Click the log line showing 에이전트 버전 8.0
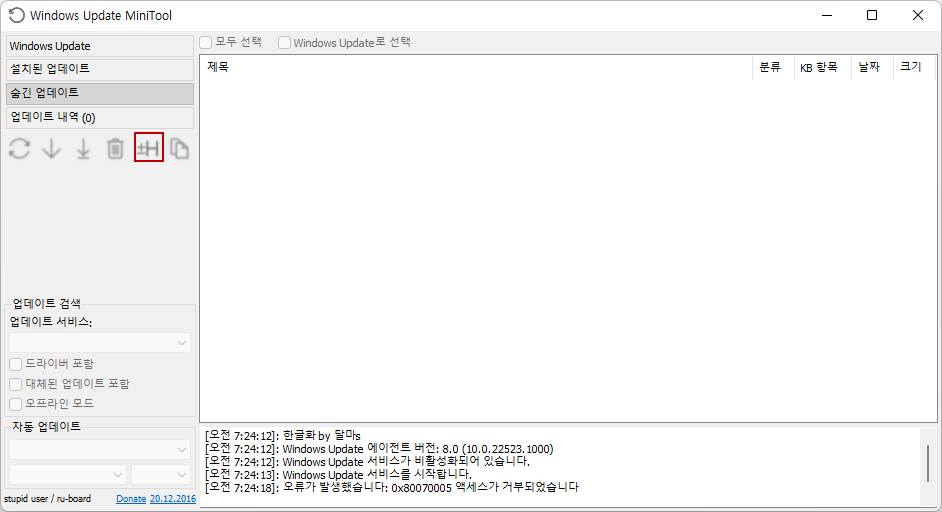942x512 pixels. [x=379, y=448]
